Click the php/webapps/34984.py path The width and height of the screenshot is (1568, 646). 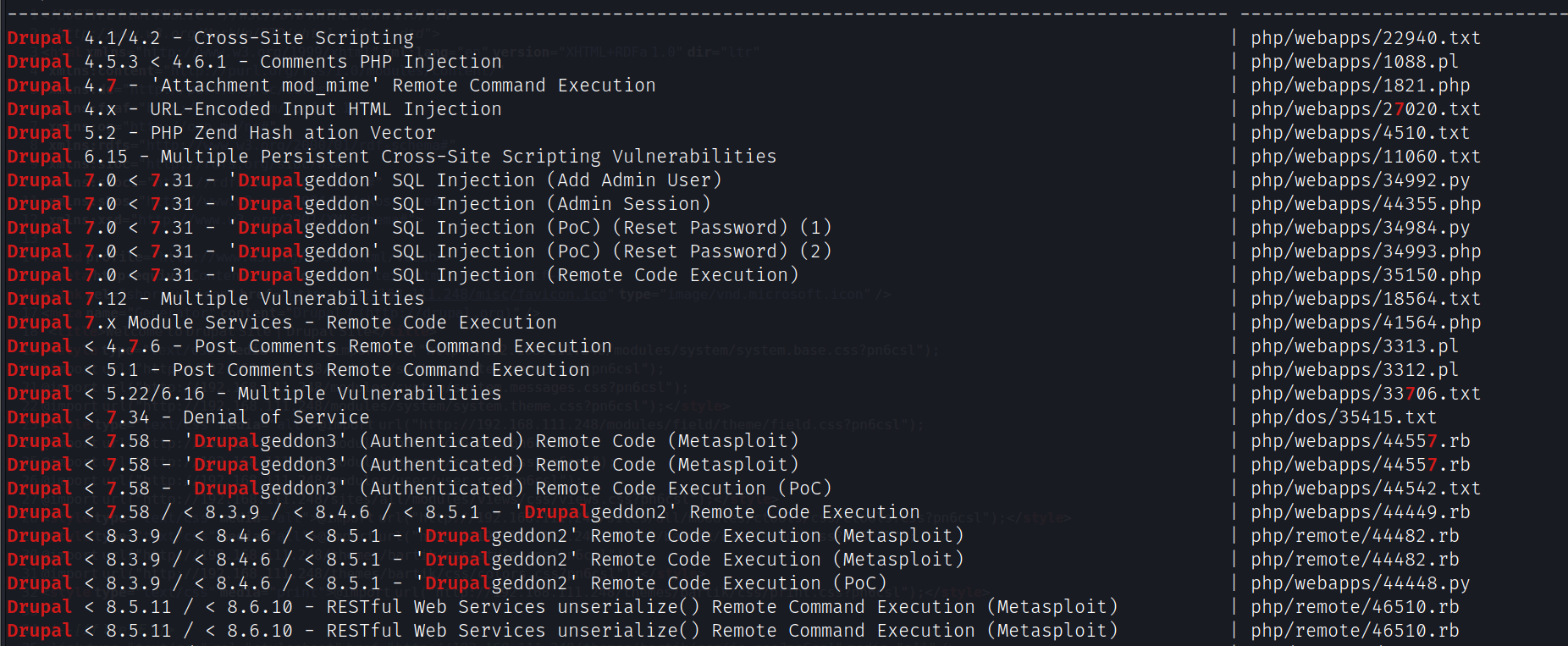[x=1360, y=228]
